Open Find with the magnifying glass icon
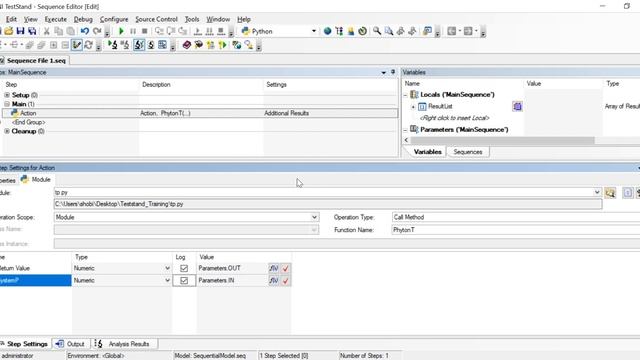The height and width of the screenshot is (360, 640). click(x=377, y=31)
